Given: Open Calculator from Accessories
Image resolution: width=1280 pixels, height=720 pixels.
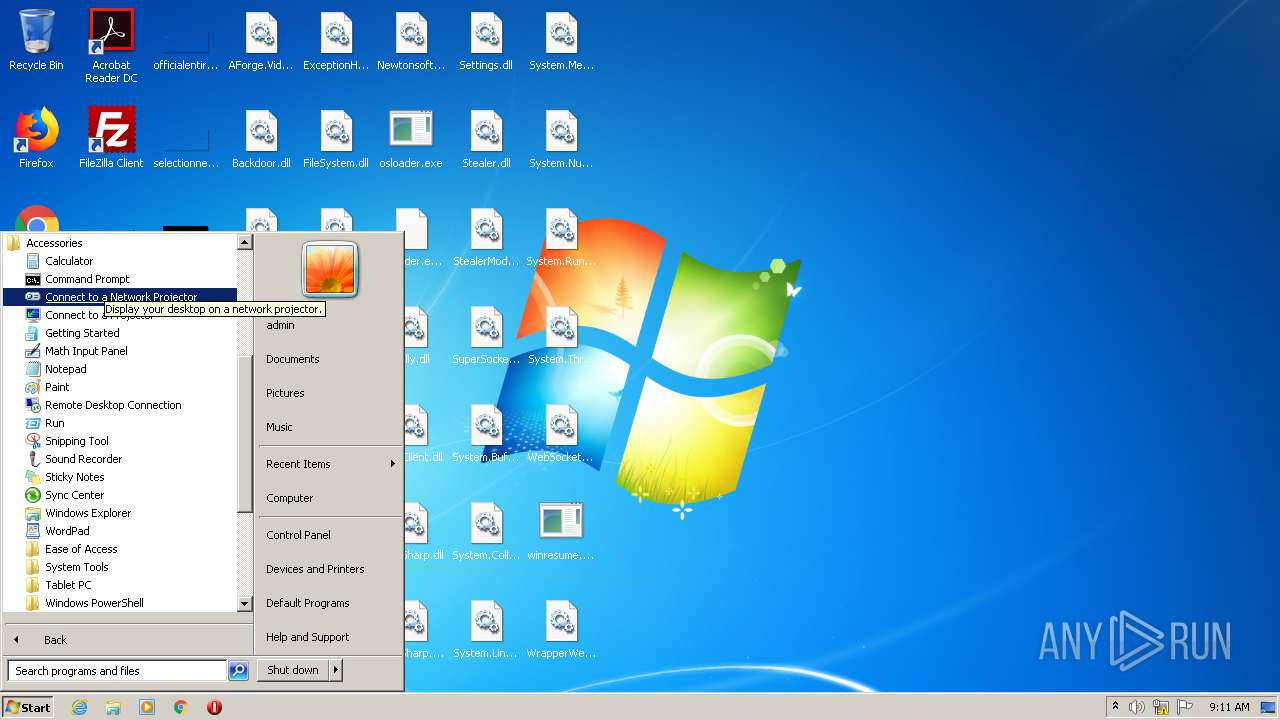Looking at the screenshot, I should 120,261.
